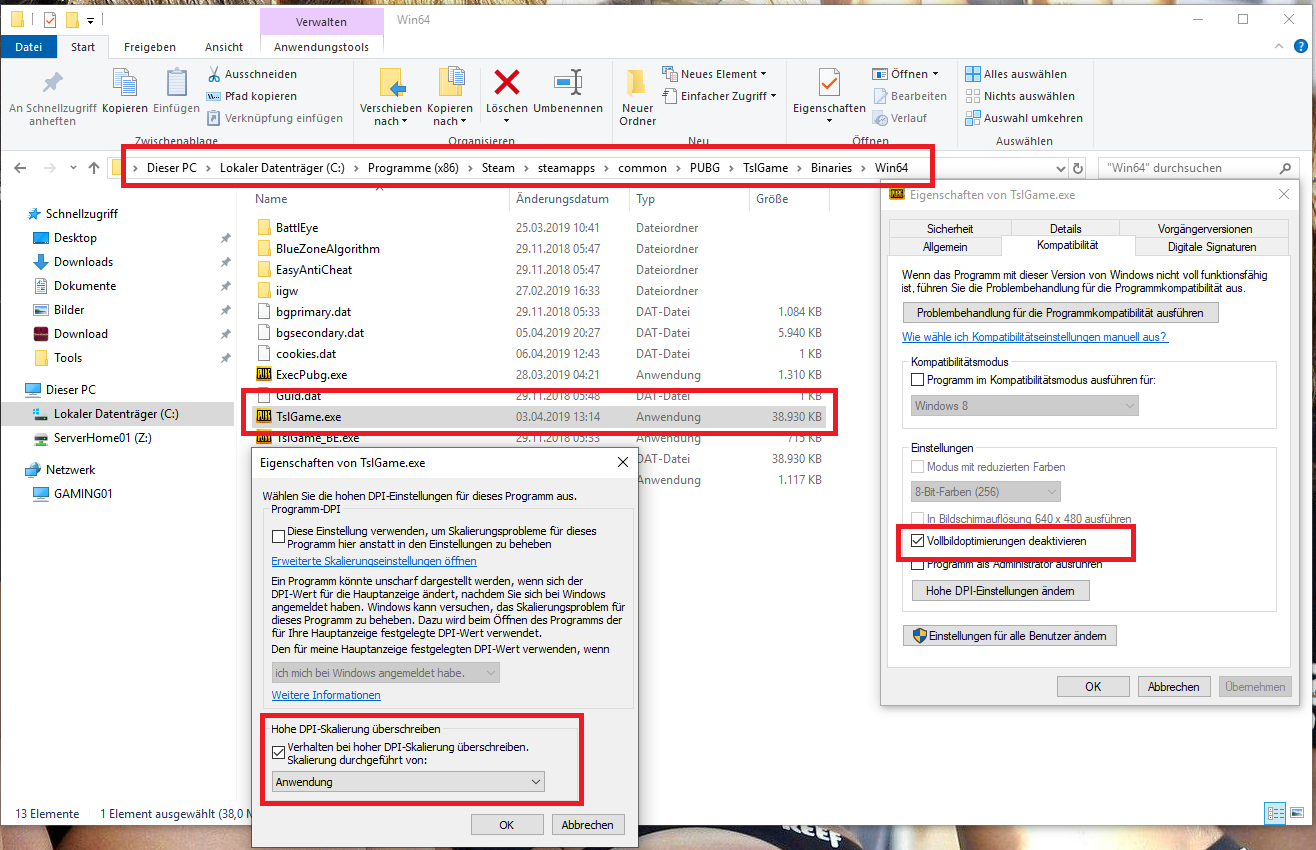Navigate up one folder with the up arrow
The image size is (1316, 850).
click(95, 168)
